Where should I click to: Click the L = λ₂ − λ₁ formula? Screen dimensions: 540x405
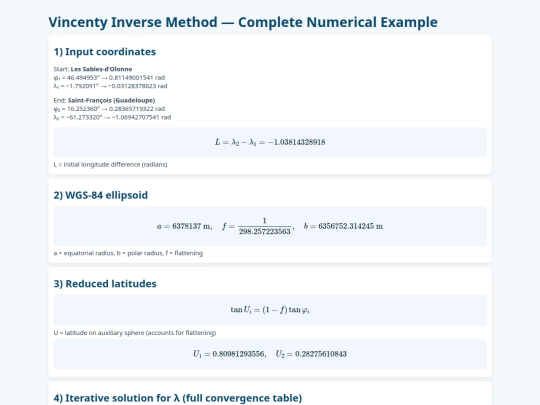coord(270,142)
